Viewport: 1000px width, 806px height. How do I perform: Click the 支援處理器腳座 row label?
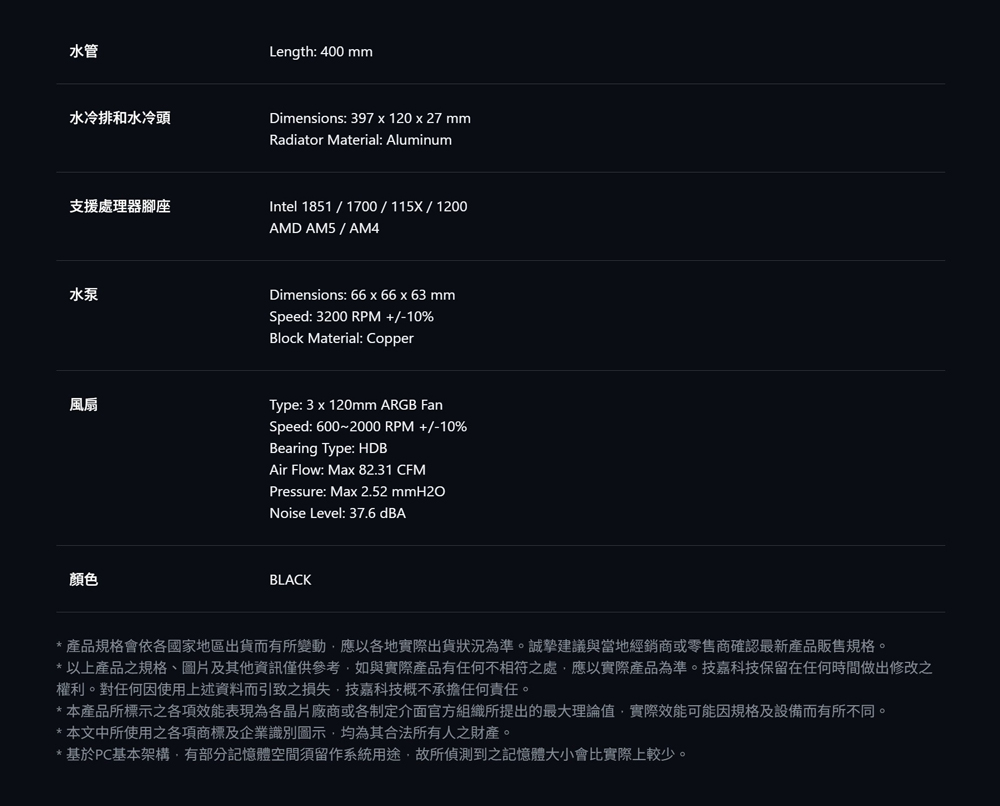tap(120, 207)
